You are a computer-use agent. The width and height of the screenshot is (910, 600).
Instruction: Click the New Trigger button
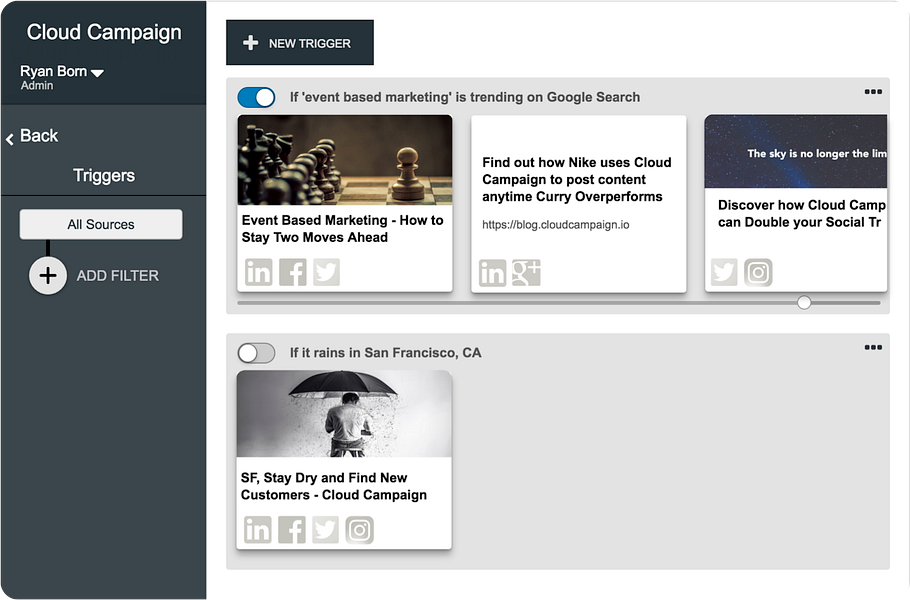[x=300, y=43]
